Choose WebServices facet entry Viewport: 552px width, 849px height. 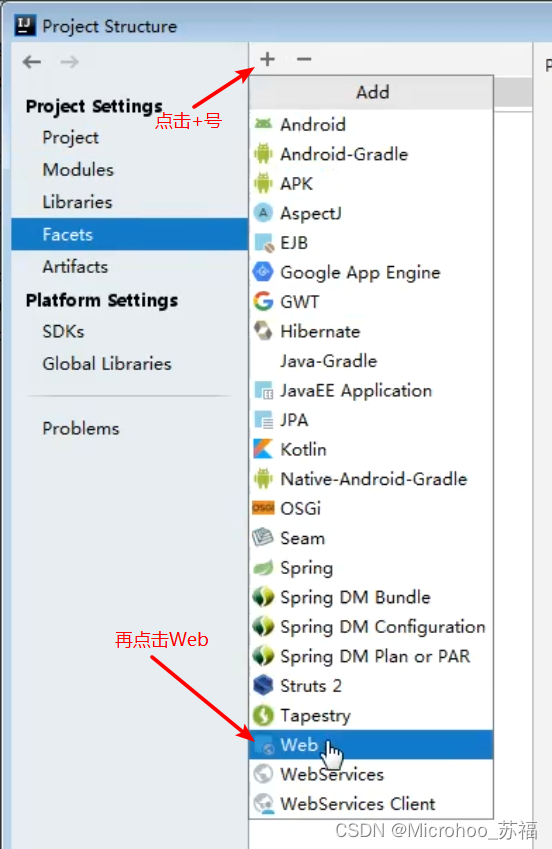click(x=371, y=774)
